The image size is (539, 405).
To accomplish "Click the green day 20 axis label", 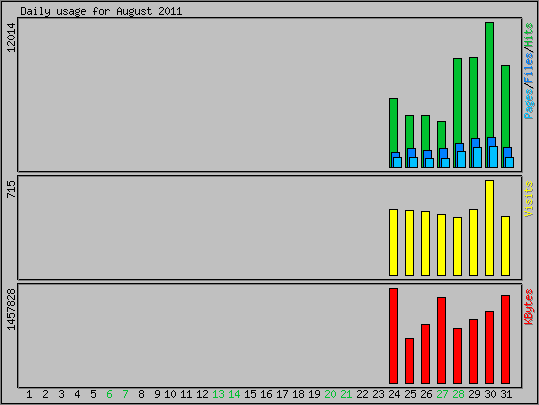I will click(330, 394).
